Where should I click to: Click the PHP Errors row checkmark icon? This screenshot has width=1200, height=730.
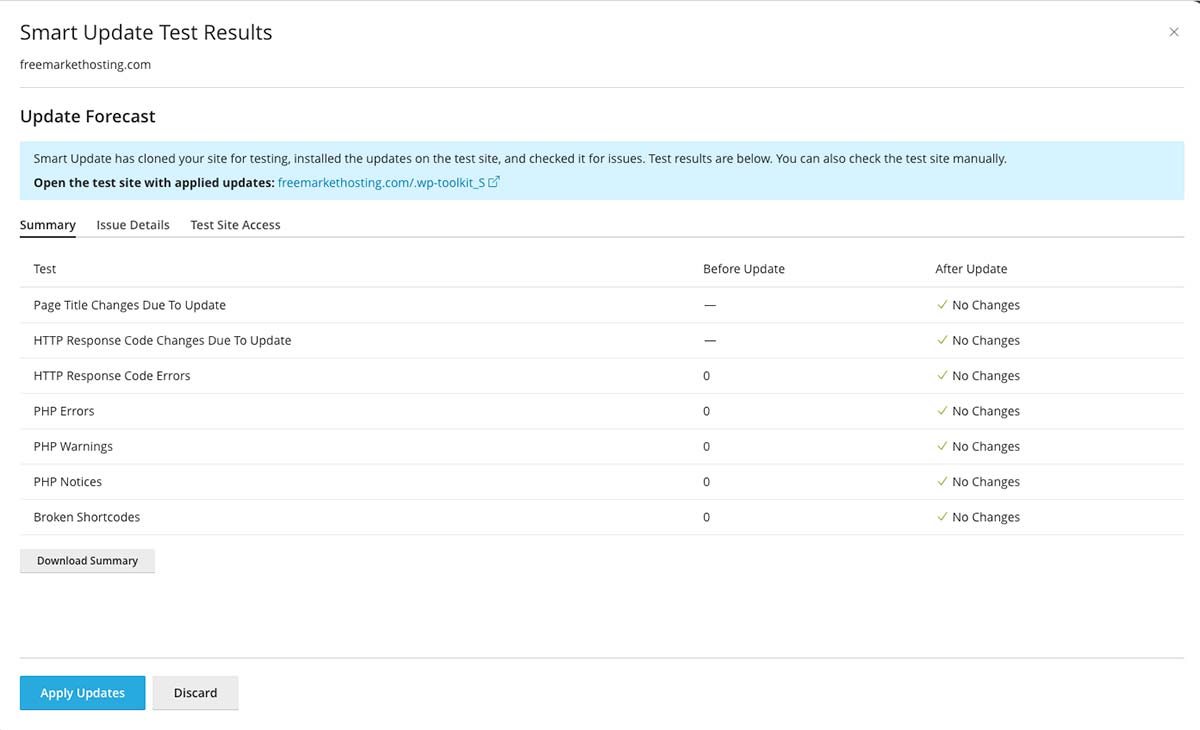click(x=942, y=411)
